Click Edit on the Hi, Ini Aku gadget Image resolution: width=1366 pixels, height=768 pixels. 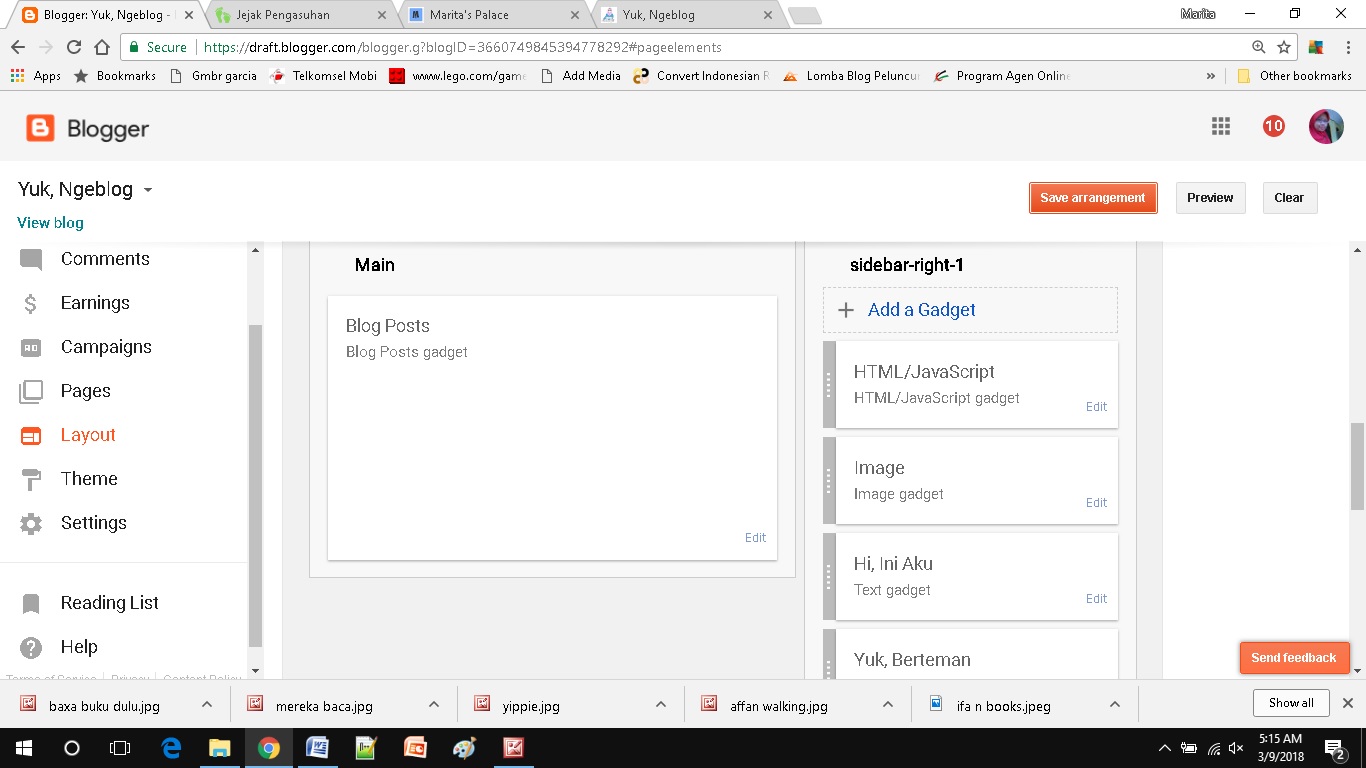1096,599
